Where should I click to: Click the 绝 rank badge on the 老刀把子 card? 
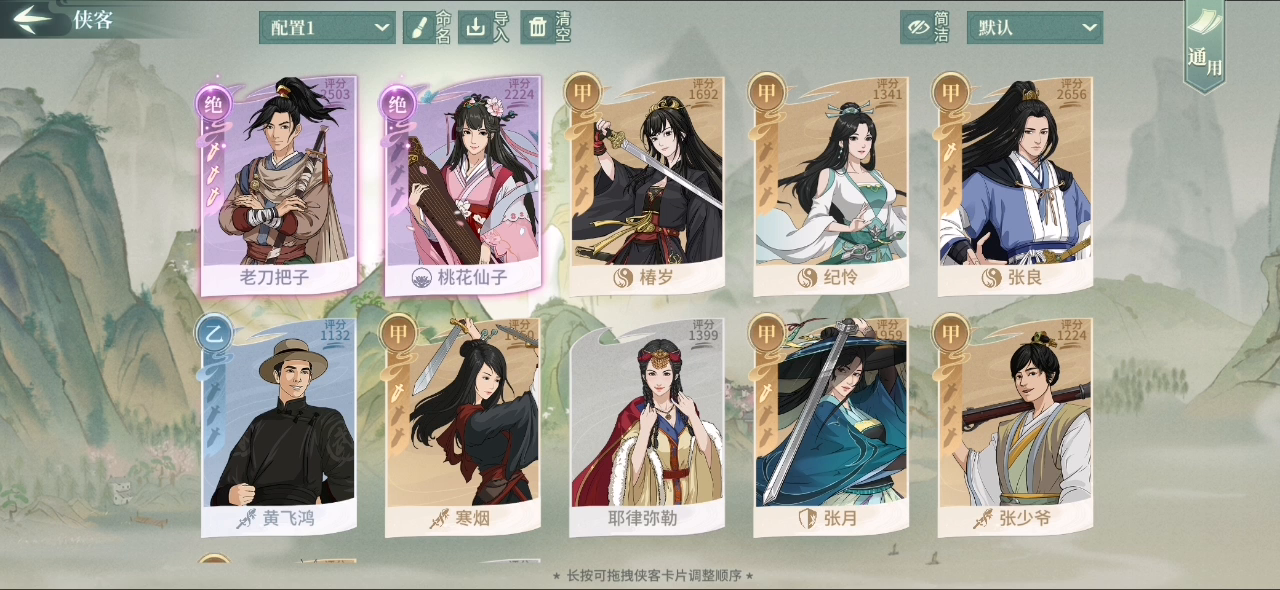[213, 103]
